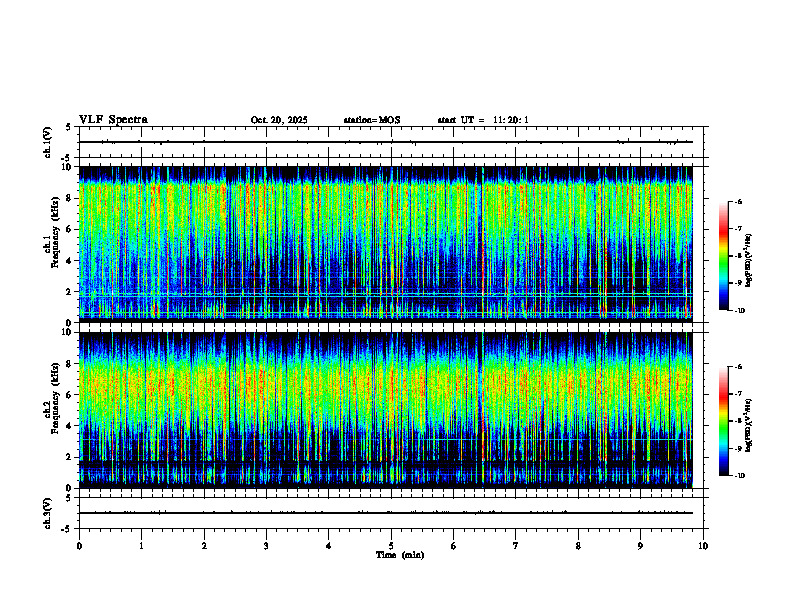Image resolution: width=792 pixels, height=612 pixels.
Task: Click the "-10" tick on ch.2 colorbar
Action: point(740,476)
